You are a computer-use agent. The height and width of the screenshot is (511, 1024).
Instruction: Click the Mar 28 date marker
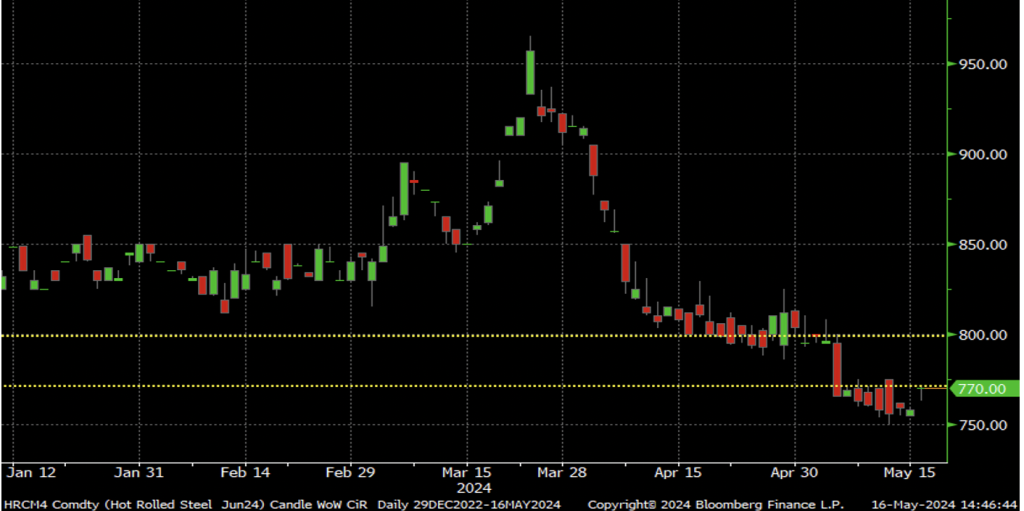tap(563, 471)
